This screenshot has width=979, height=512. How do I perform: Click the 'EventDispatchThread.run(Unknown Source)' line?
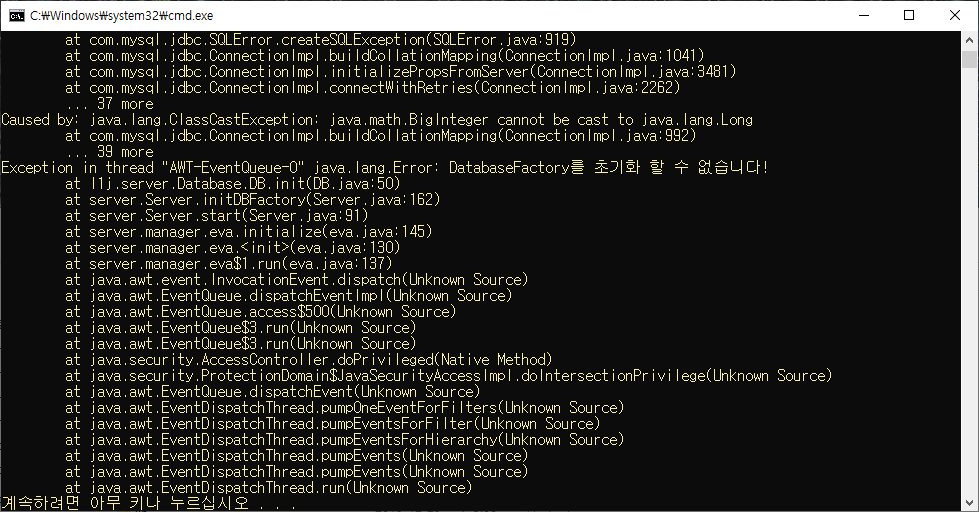(x=268, y=488)
